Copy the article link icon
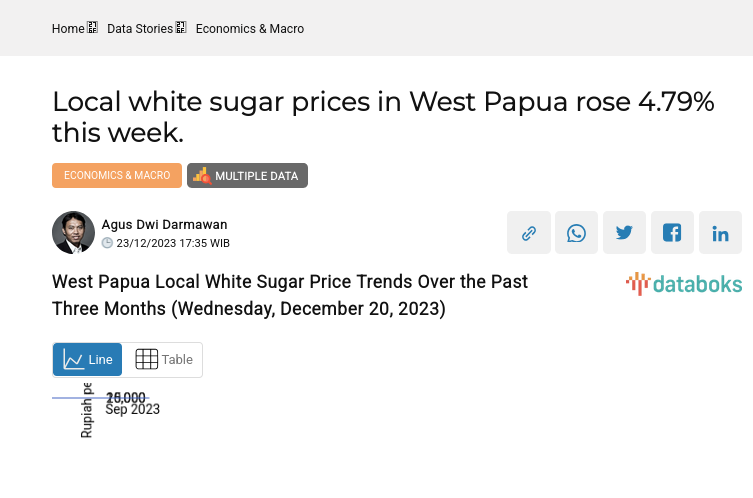 [528, 233]
